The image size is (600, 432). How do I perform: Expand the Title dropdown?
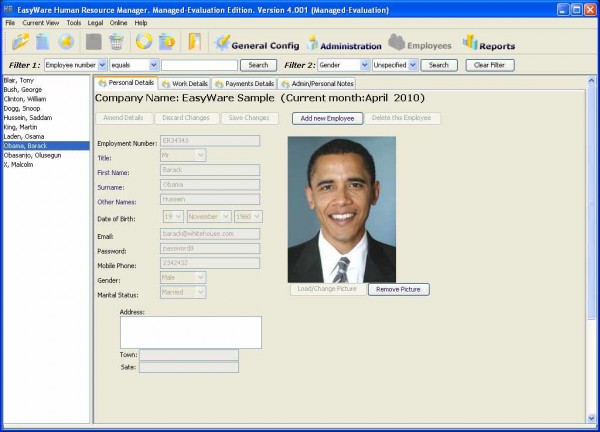[201, 155]
